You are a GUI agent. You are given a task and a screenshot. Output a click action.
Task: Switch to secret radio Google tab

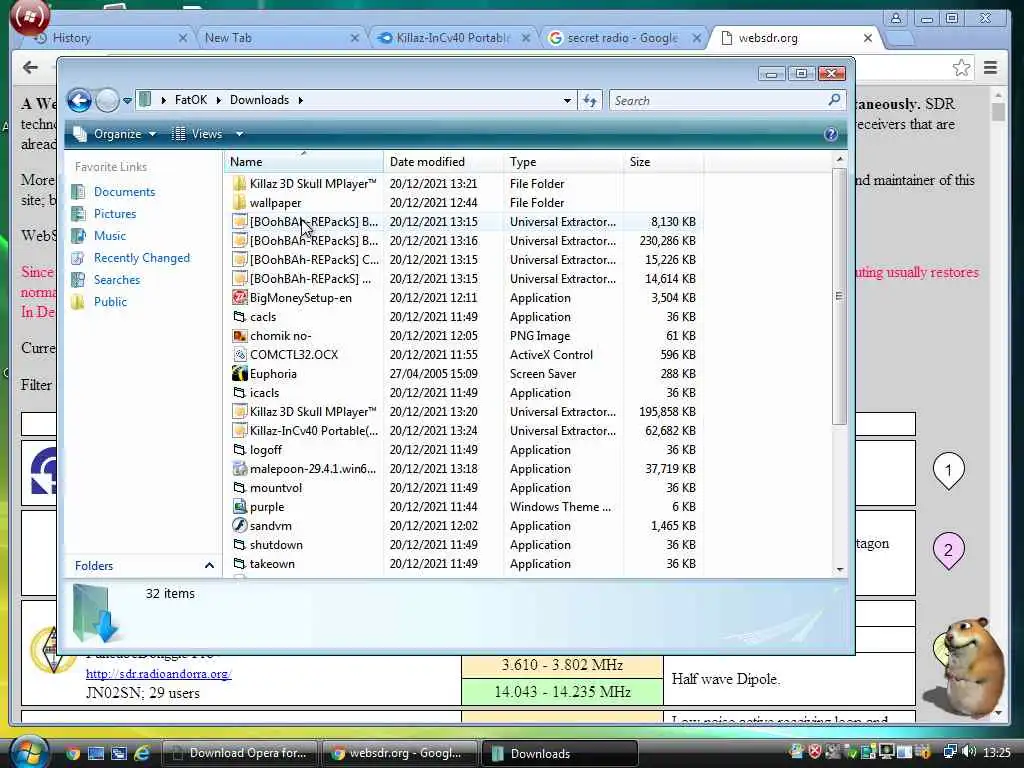coord(624,38)
